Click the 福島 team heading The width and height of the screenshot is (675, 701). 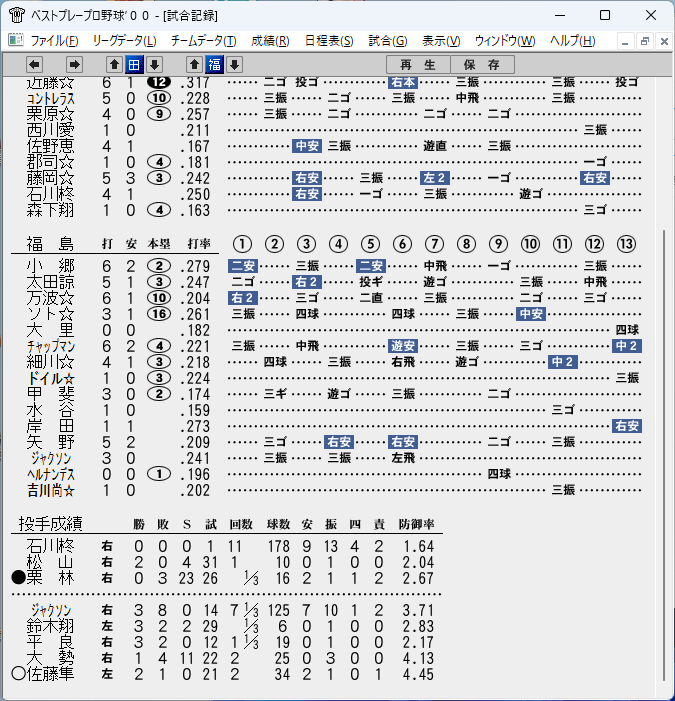pos(50,244)
